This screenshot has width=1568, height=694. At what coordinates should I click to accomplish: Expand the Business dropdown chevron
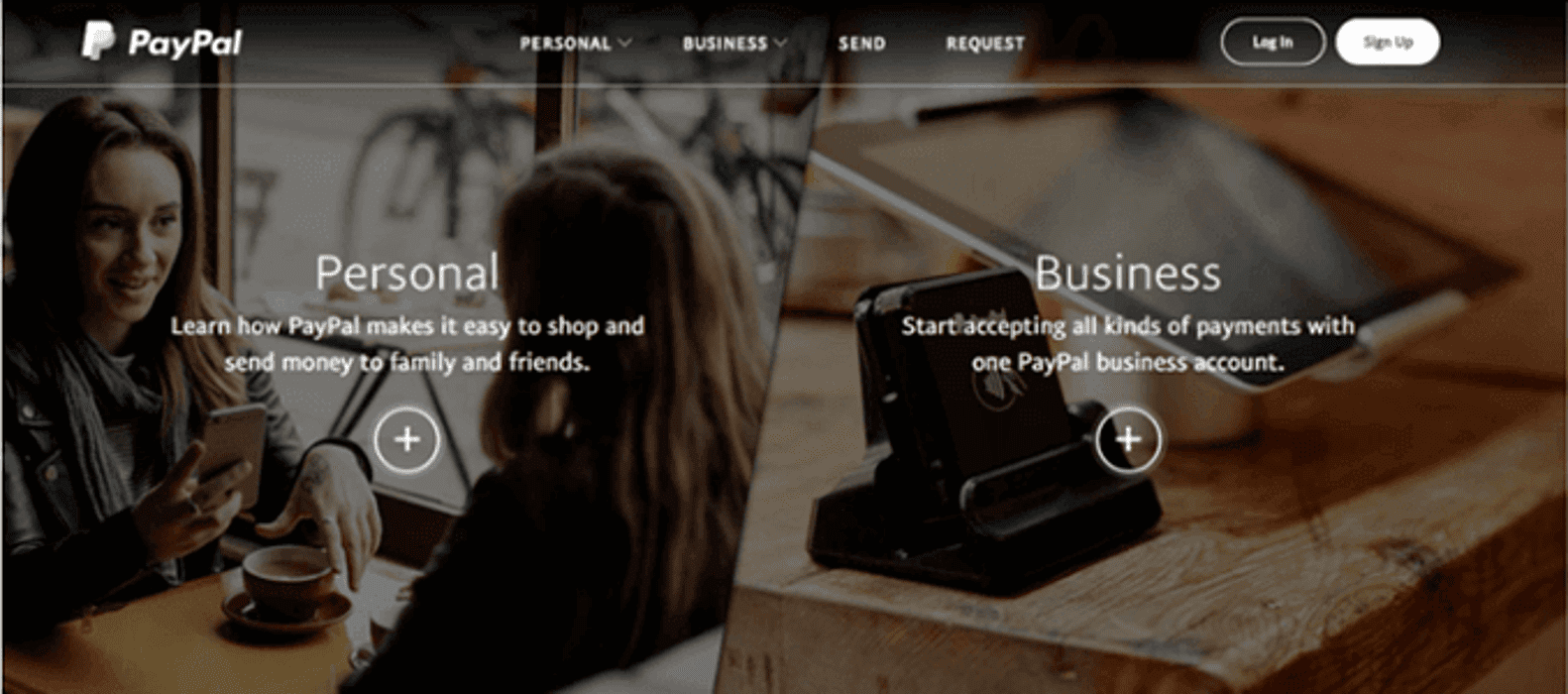coord(780,43)
